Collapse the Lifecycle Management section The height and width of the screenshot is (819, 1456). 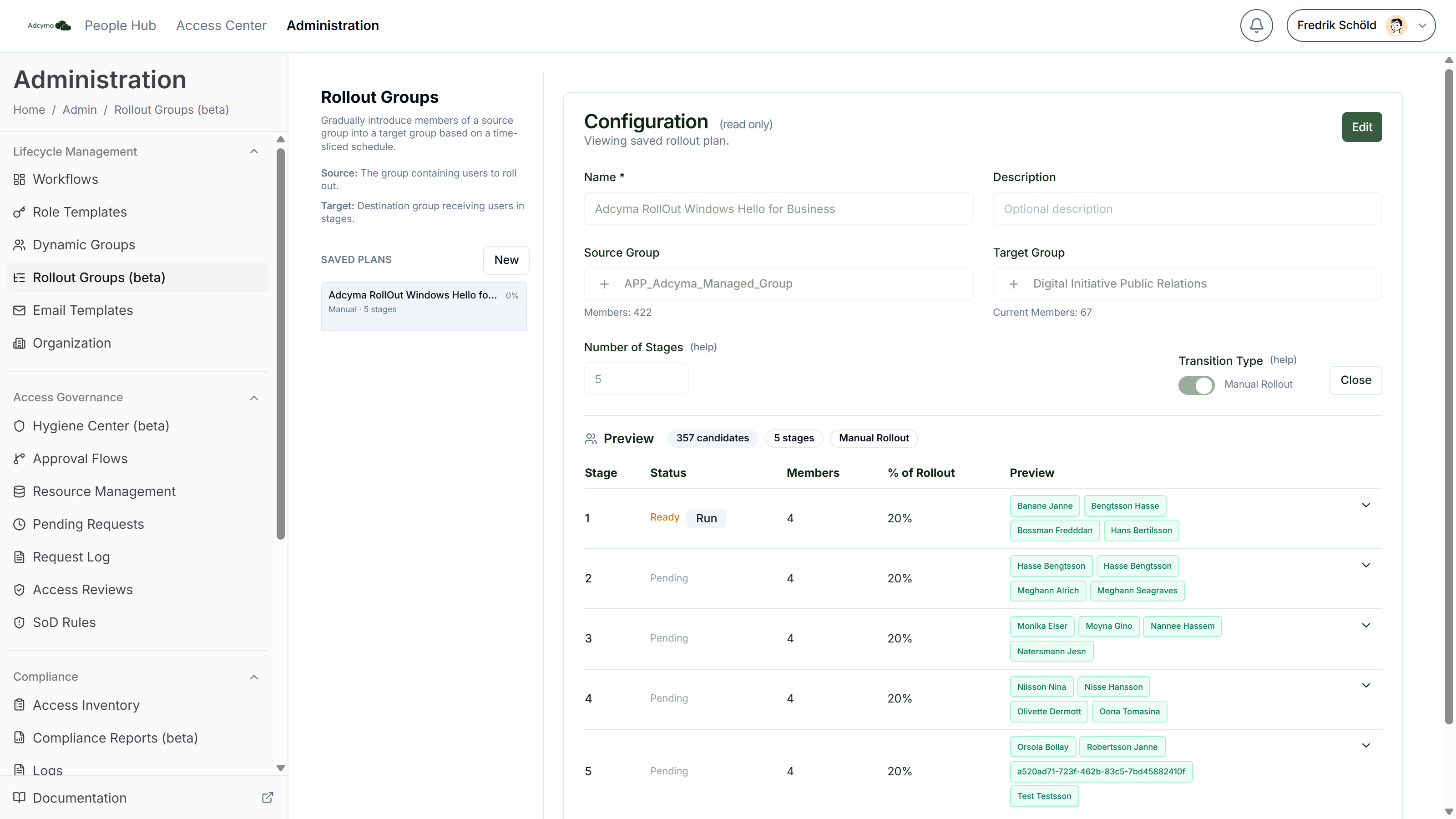[x=254, y=152]
